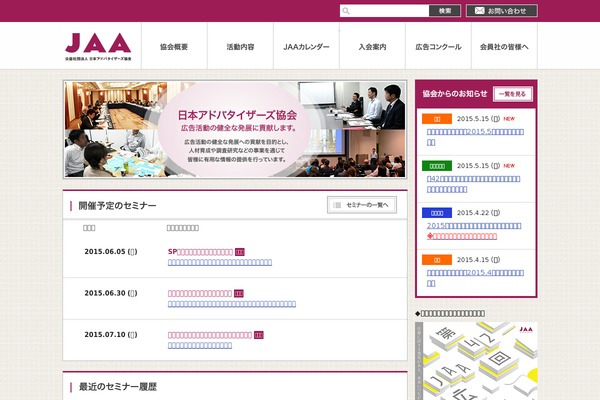Click the magnifier icon in search box
The width and height of the screenshot is (600, 400).
(x=346, y=11)
